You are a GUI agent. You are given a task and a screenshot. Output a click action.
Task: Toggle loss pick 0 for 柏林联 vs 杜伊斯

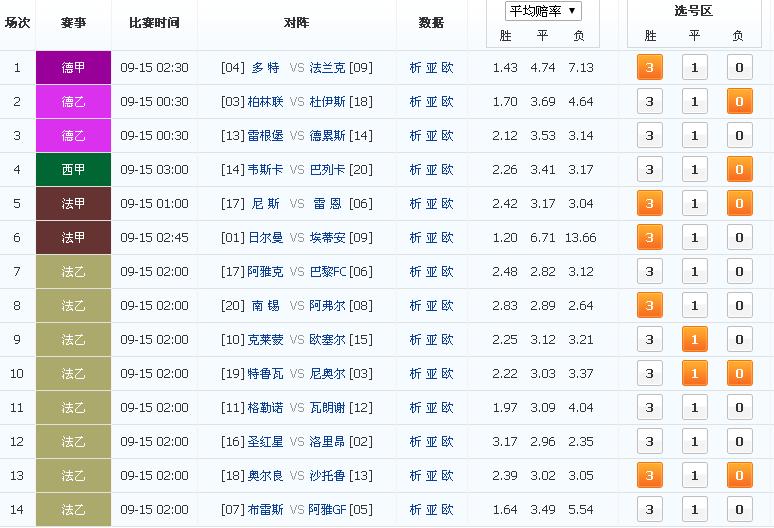[x=738, y=102]
